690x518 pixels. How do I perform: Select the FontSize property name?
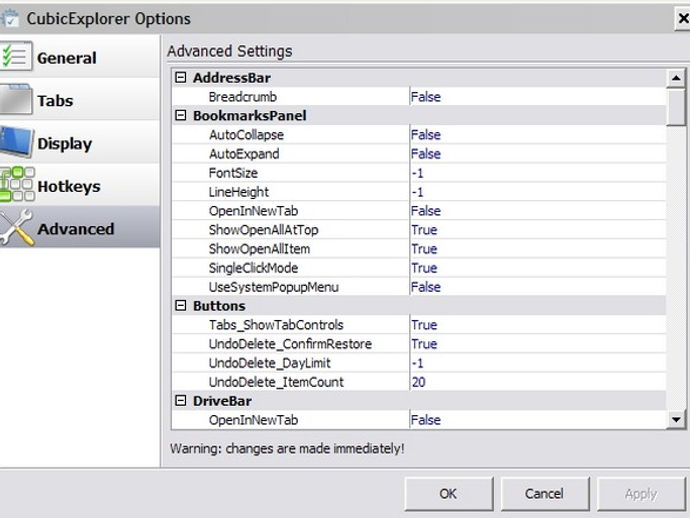pos(233,173)
